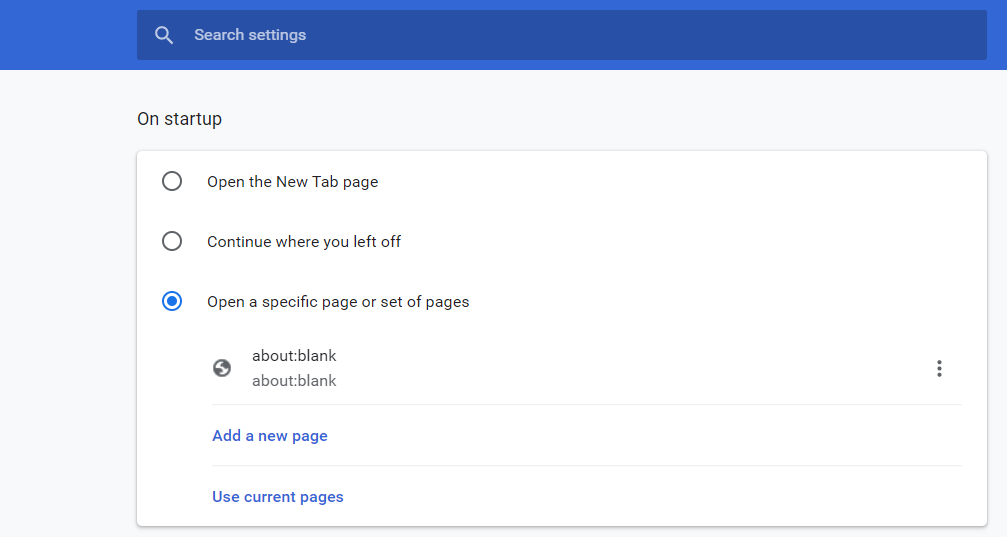Image resolution: width=1007 pixels, height=537 pixels.
Task: Open the three-dot more actions menu
Action: 939,368
